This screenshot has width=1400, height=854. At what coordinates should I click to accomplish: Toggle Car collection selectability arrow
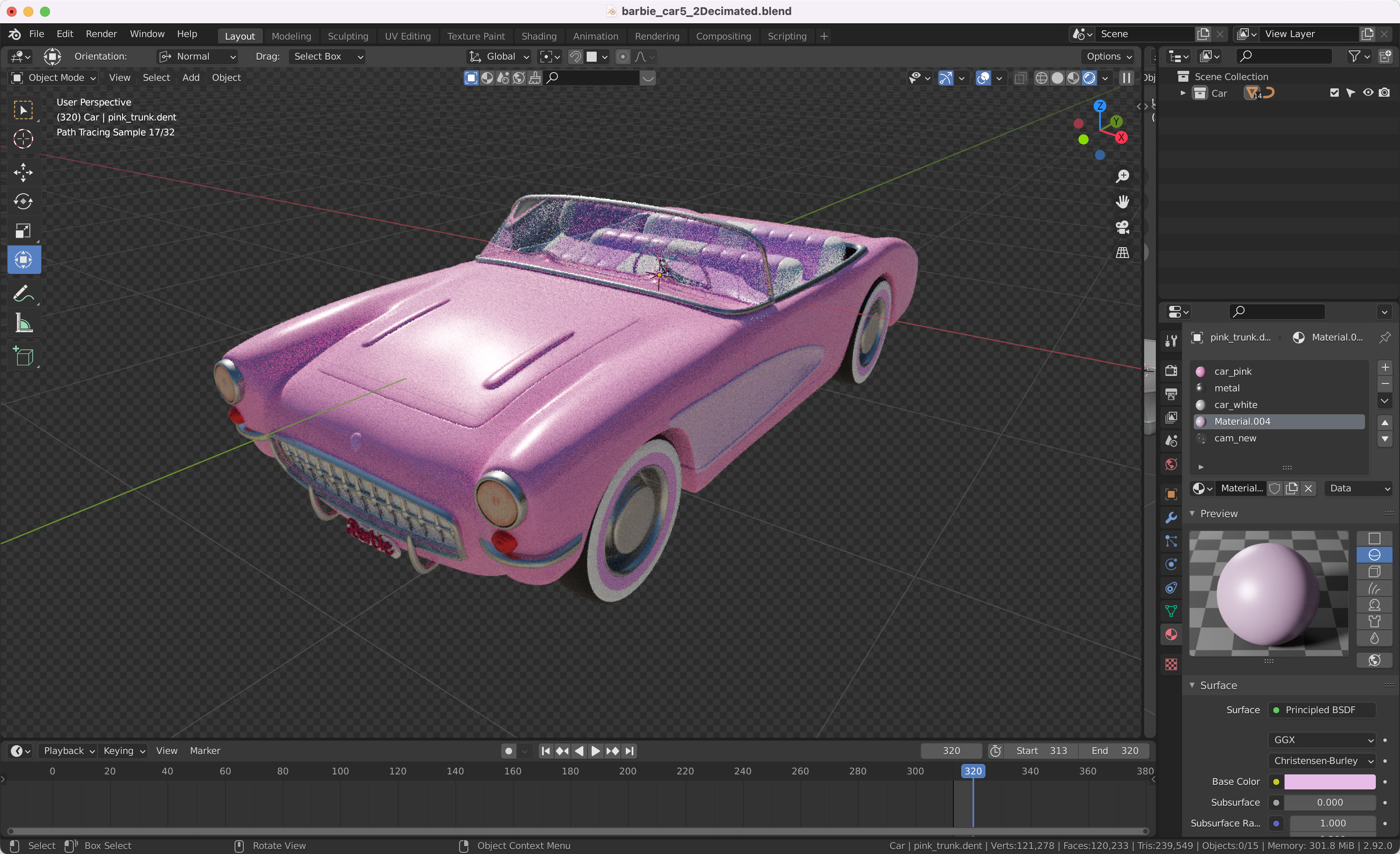click(x=1350, y=93)
